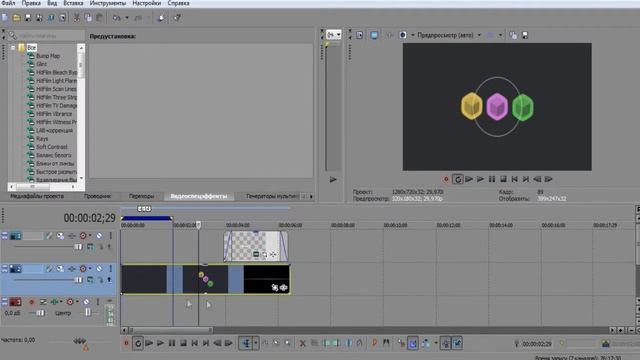
Task: Select the Normal Edit tool in timeline toolbar
Action: tap(246, 343)
